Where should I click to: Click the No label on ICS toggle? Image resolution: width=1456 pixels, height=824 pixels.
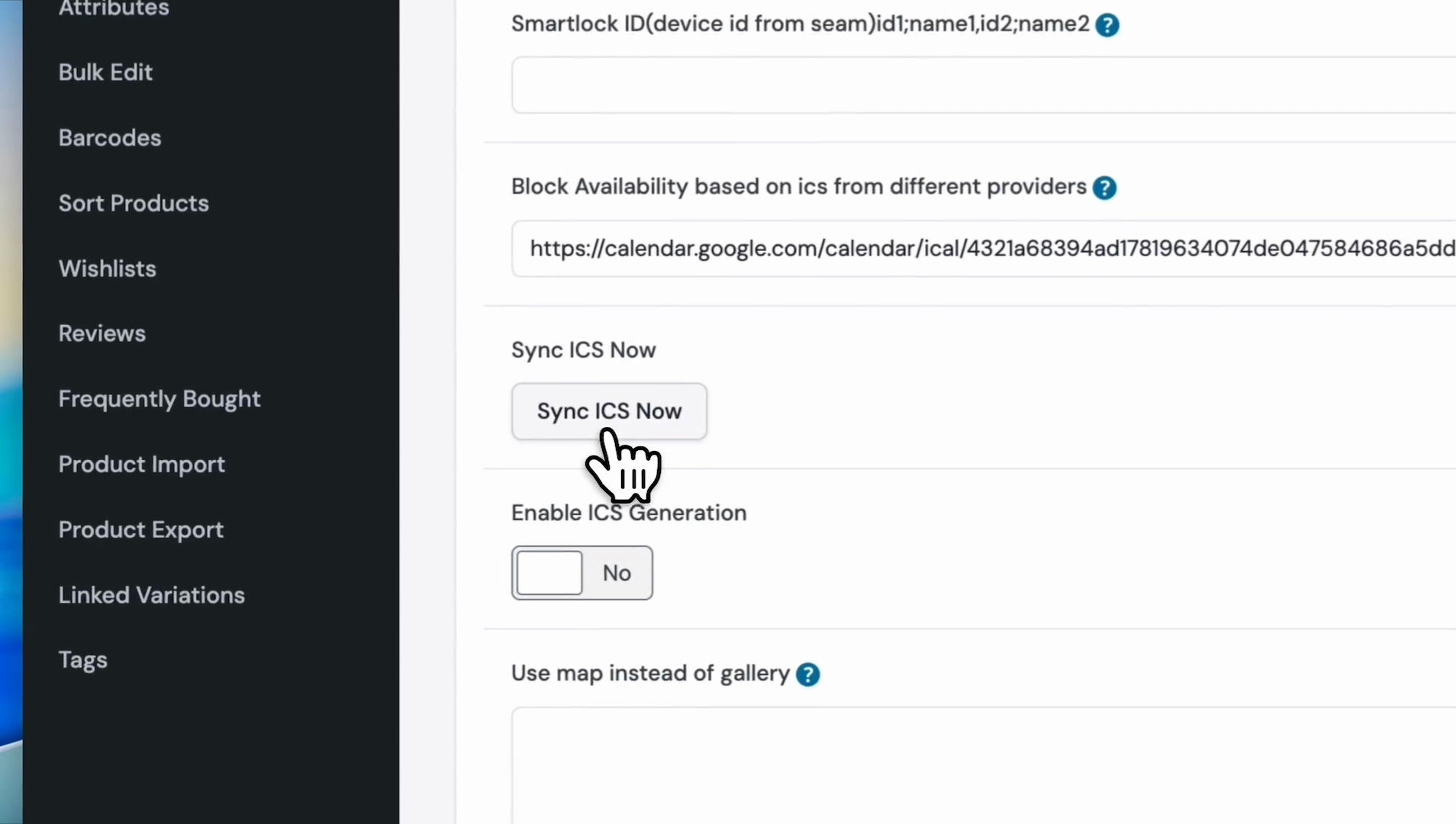617,573
